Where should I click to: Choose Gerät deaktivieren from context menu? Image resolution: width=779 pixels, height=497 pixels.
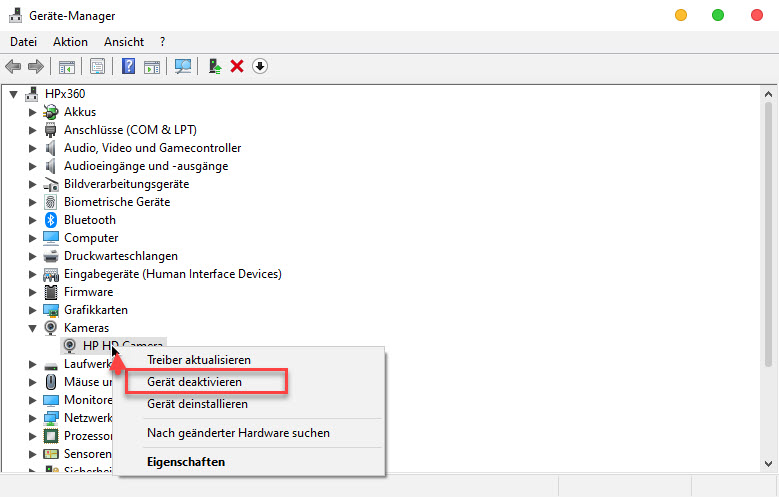[x=250, y=382]
